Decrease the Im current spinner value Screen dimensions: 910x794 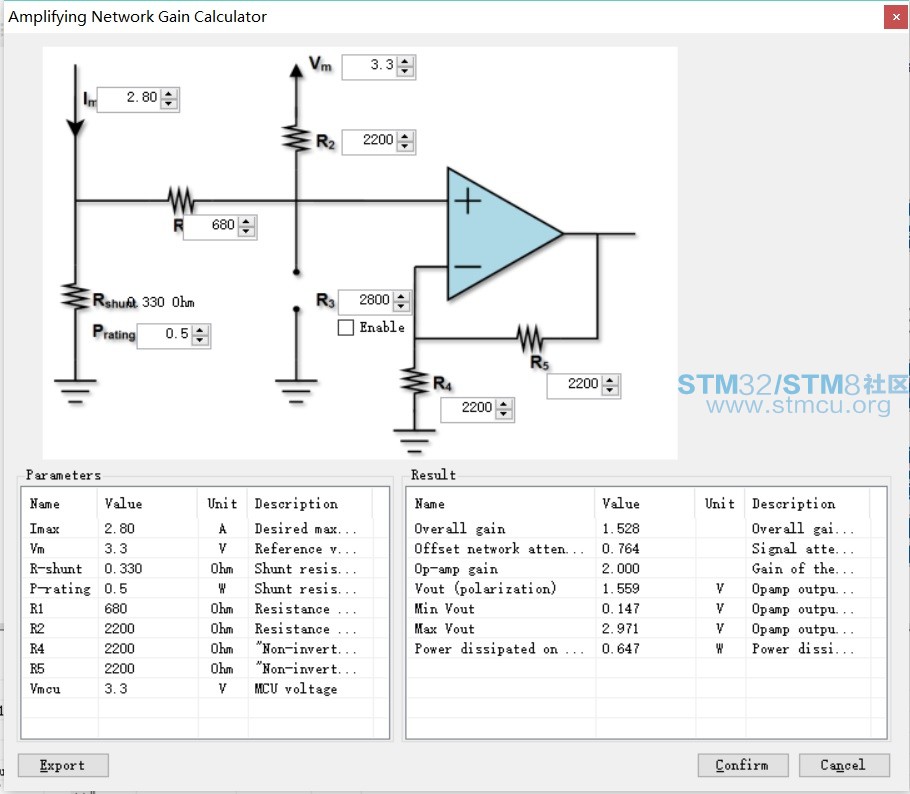click(x=168, y=104)
